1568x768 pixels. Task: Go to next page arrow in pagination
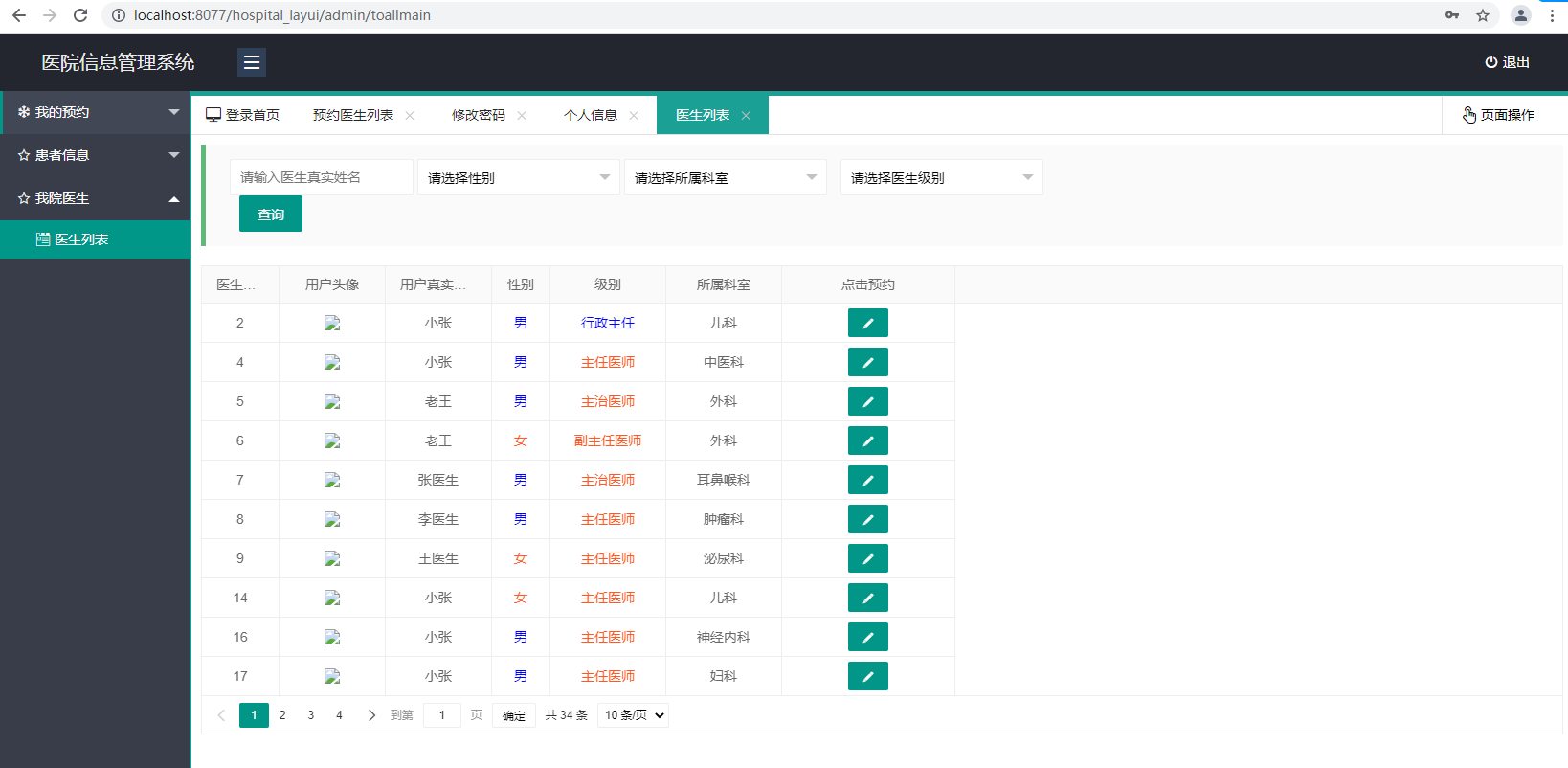(371, 715)
